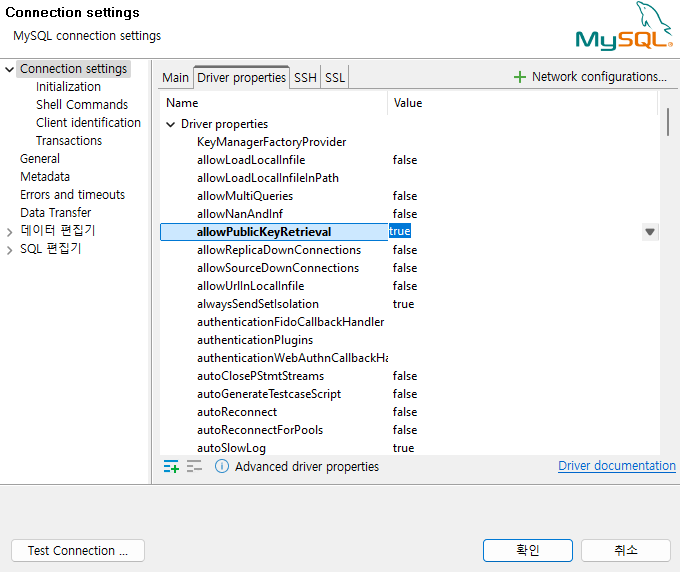The height and width of the screenshot is (572, 680).
Task: Select the autoSlowLog property
Action: click(x=231, y=448)
